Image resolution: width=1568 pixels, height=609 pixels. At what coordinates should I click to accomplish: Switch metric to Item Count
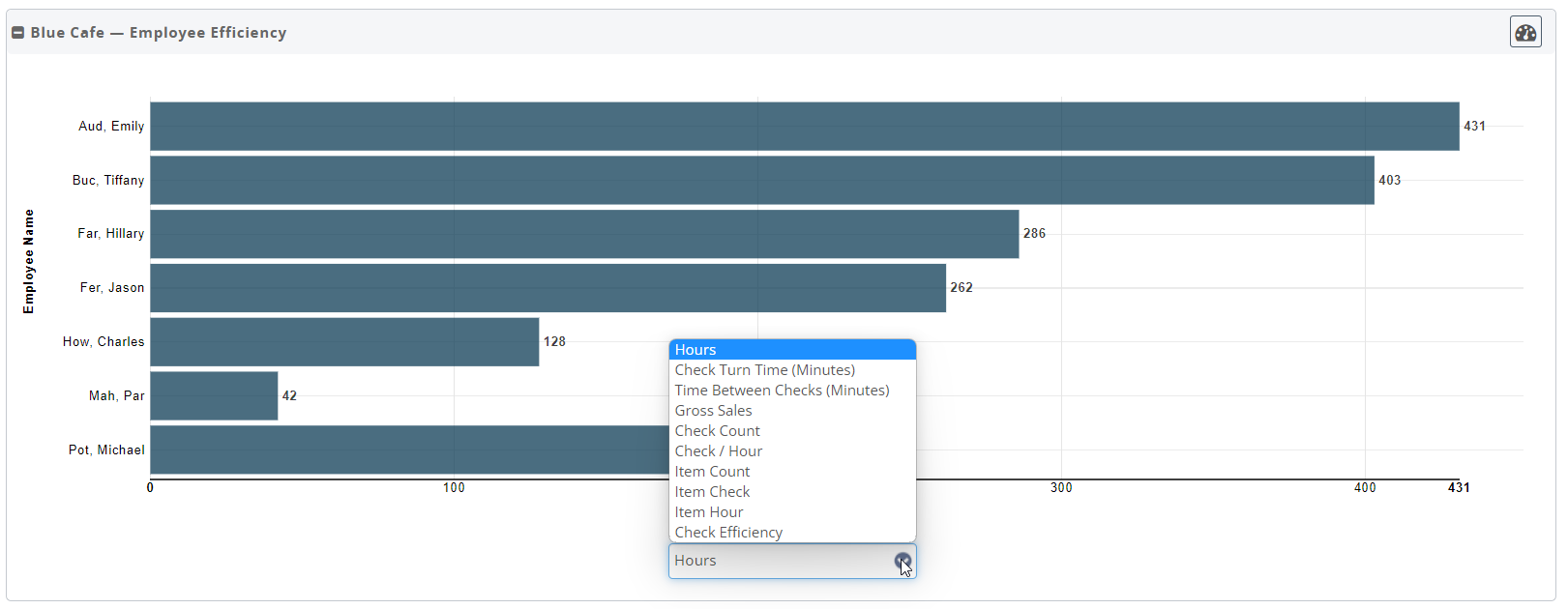point(712,472)
